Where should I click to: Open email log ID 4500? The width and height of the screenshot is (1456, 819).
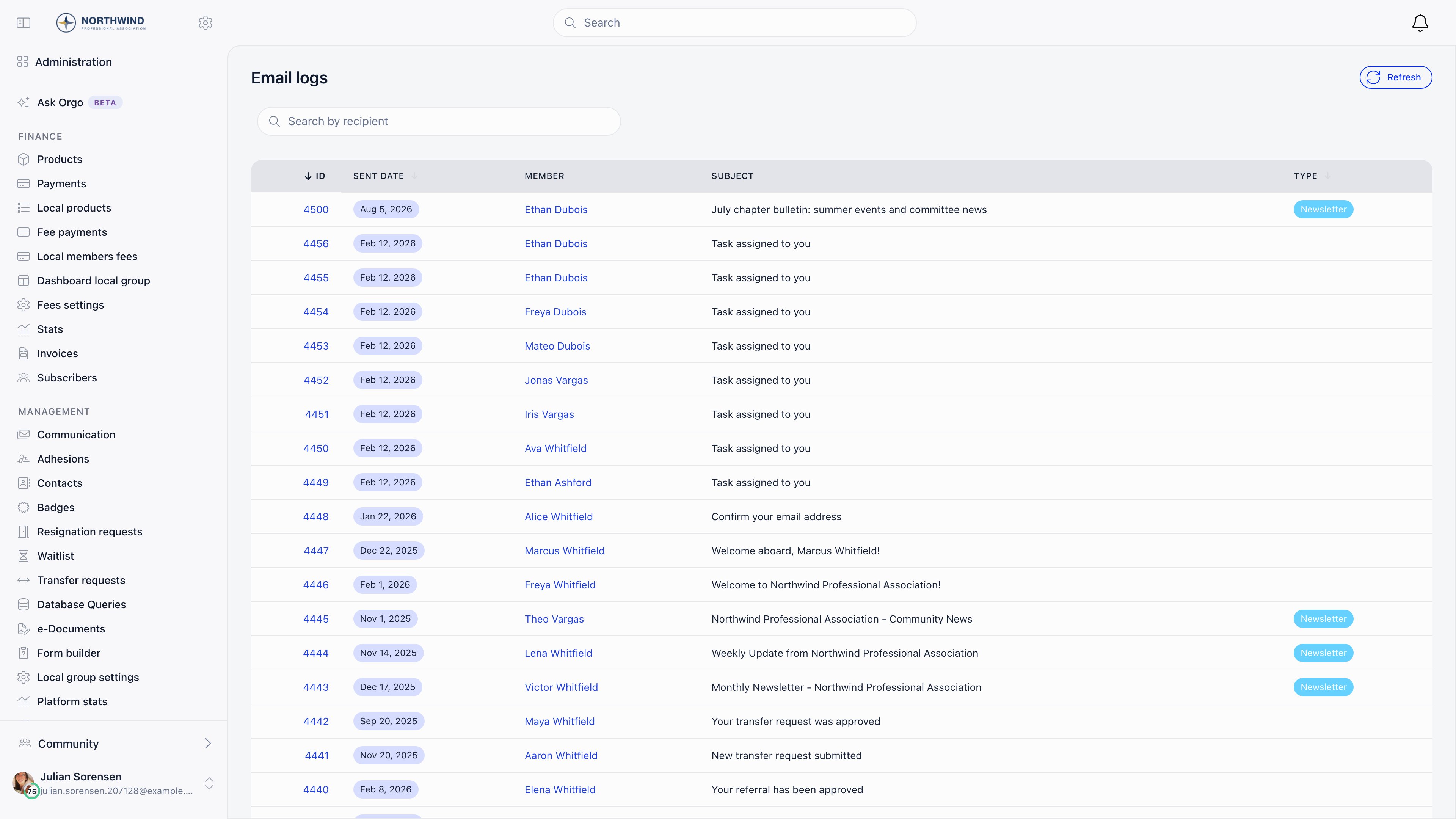coord(316,210)
